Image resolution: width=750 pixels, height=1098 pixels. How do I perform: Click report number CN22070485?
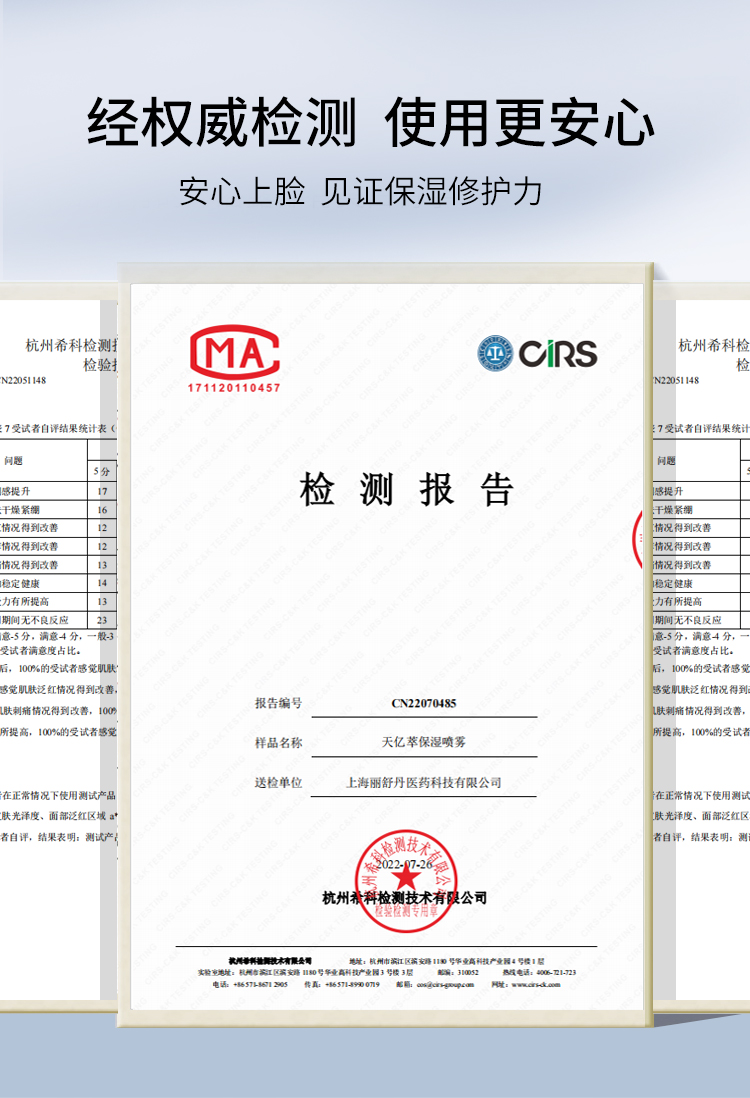tap(424, 703)
